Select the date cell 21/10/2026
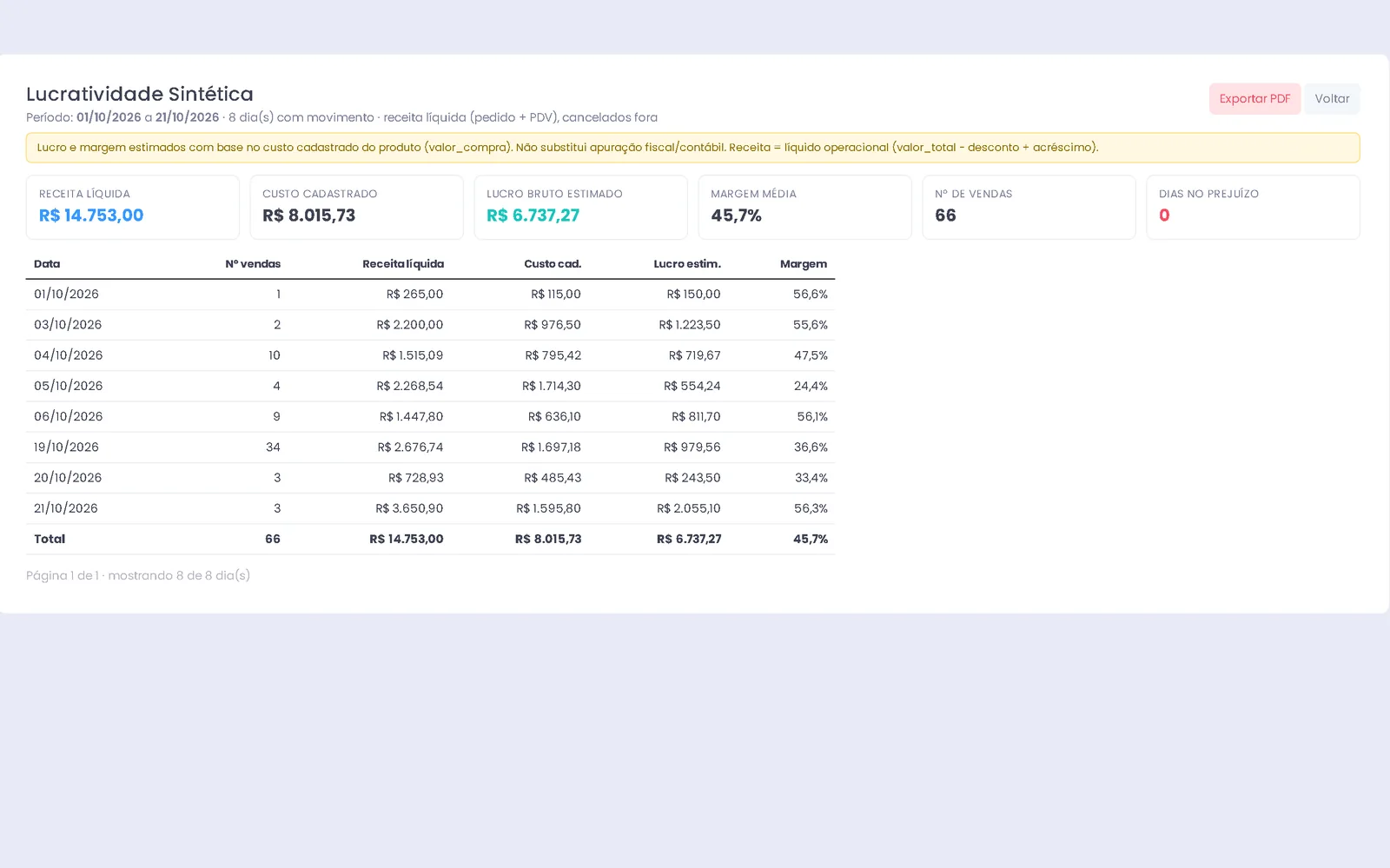 tap(66, 508)
